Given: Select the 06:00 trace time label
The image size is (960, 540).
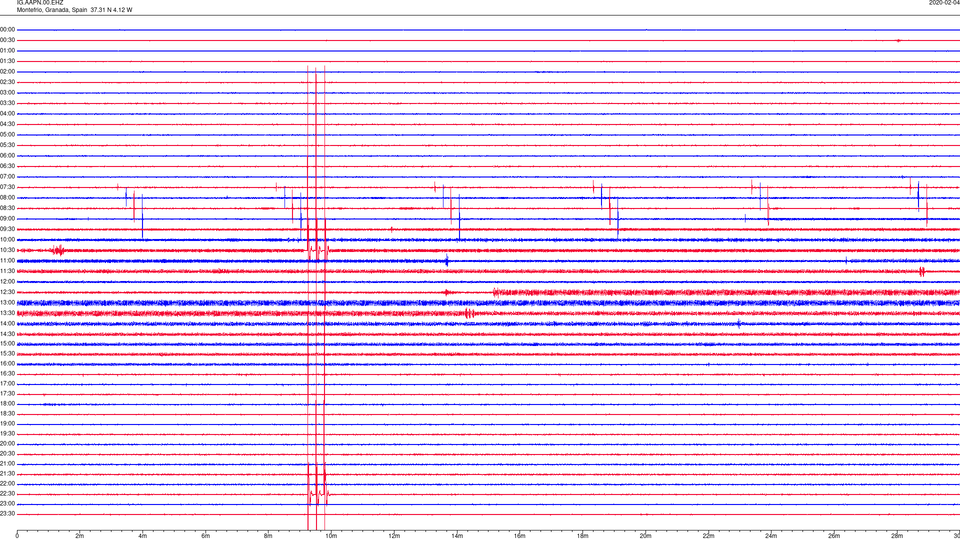Looking at the screenshot, I should pyautogui.click(x=8, y=156).
